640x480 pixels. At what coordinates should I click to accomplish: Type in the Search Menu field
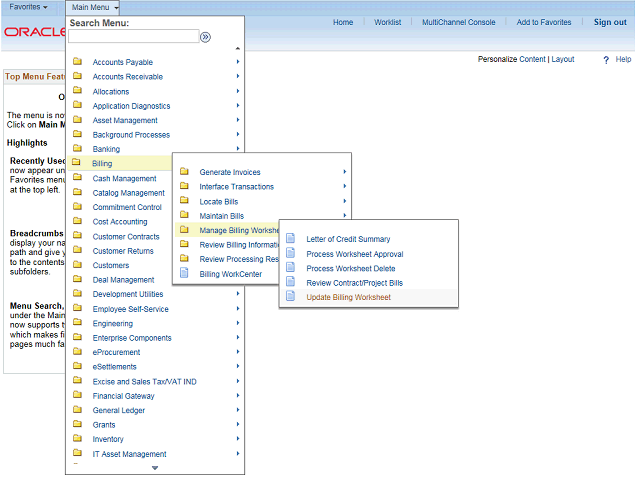133,37
